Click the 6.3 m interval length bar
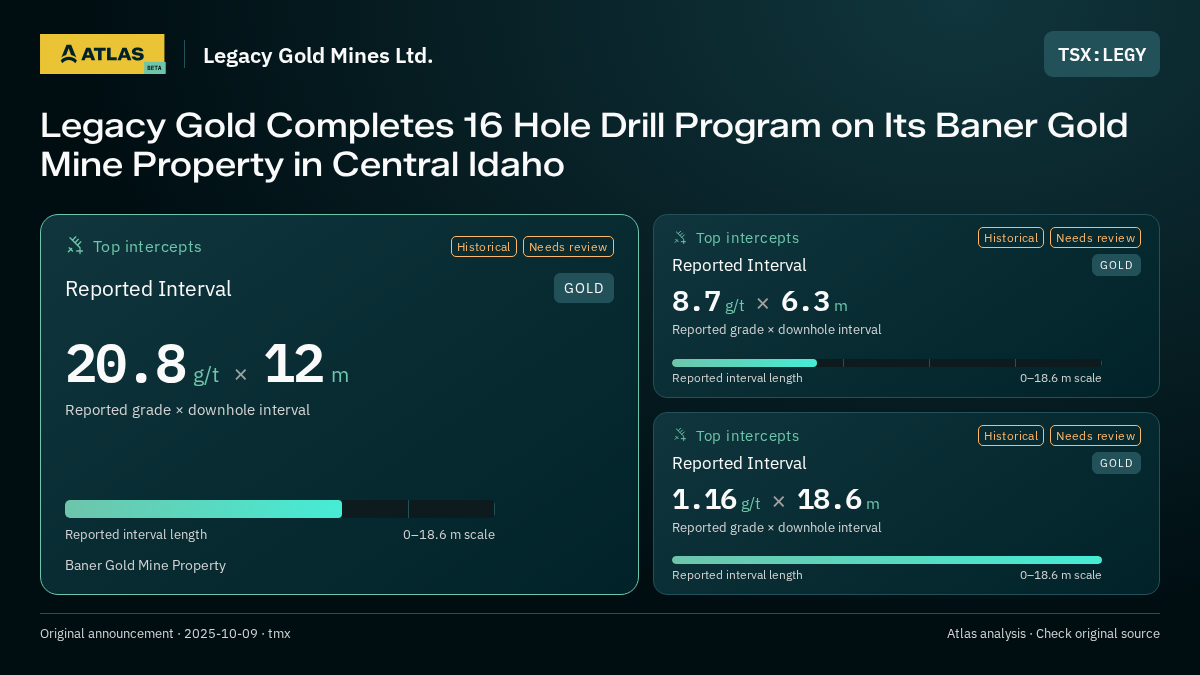This screenshot has height=675, width=1200. click(887, 363)
